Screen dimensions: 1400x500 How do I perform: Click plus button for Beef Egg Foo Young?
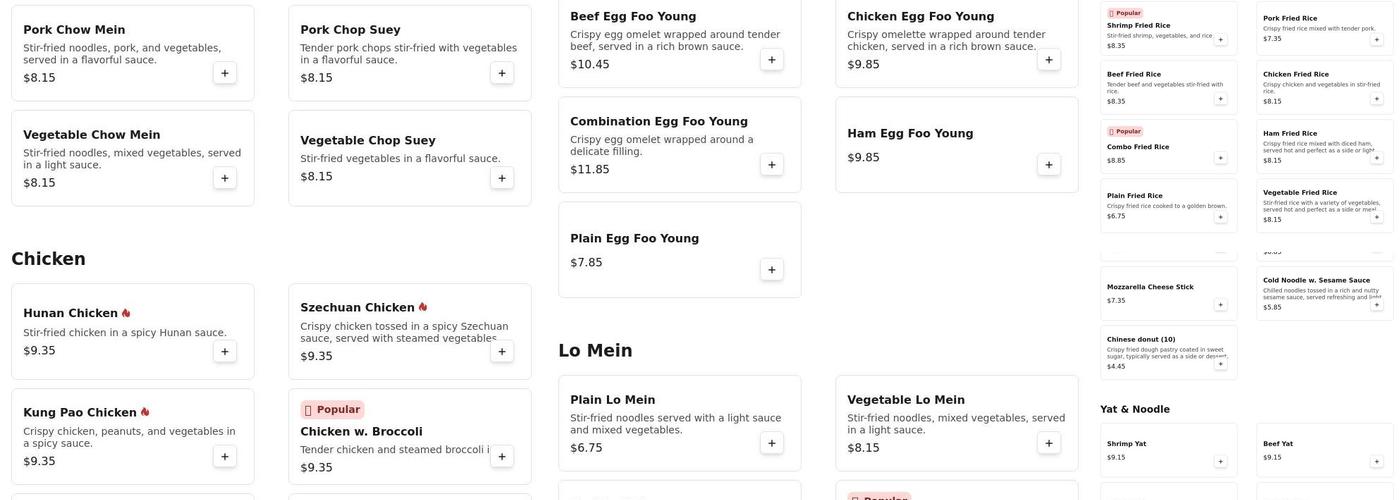771,60
